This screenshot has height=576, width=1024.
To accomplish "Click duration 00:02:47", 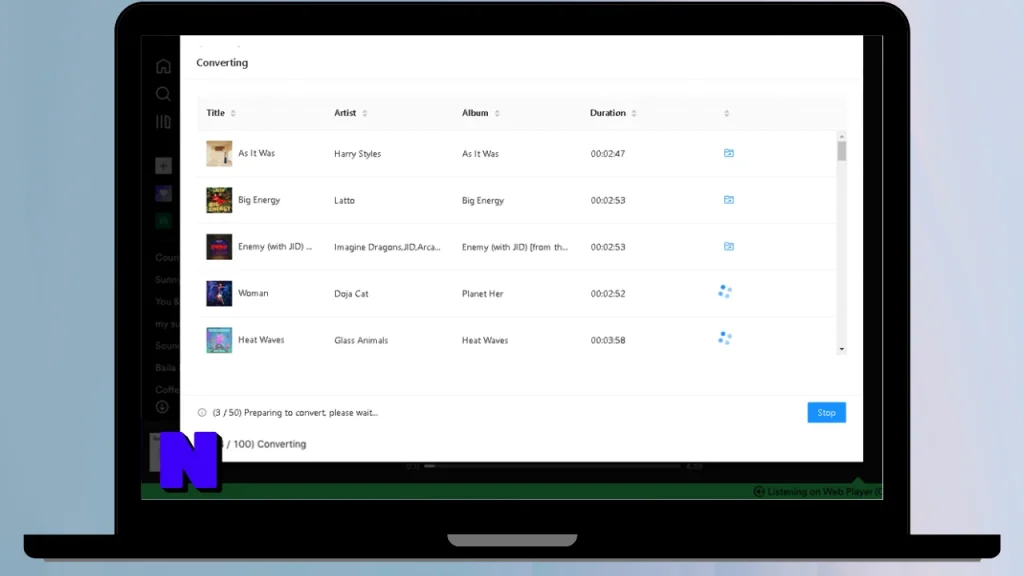I will pos(608,153).
